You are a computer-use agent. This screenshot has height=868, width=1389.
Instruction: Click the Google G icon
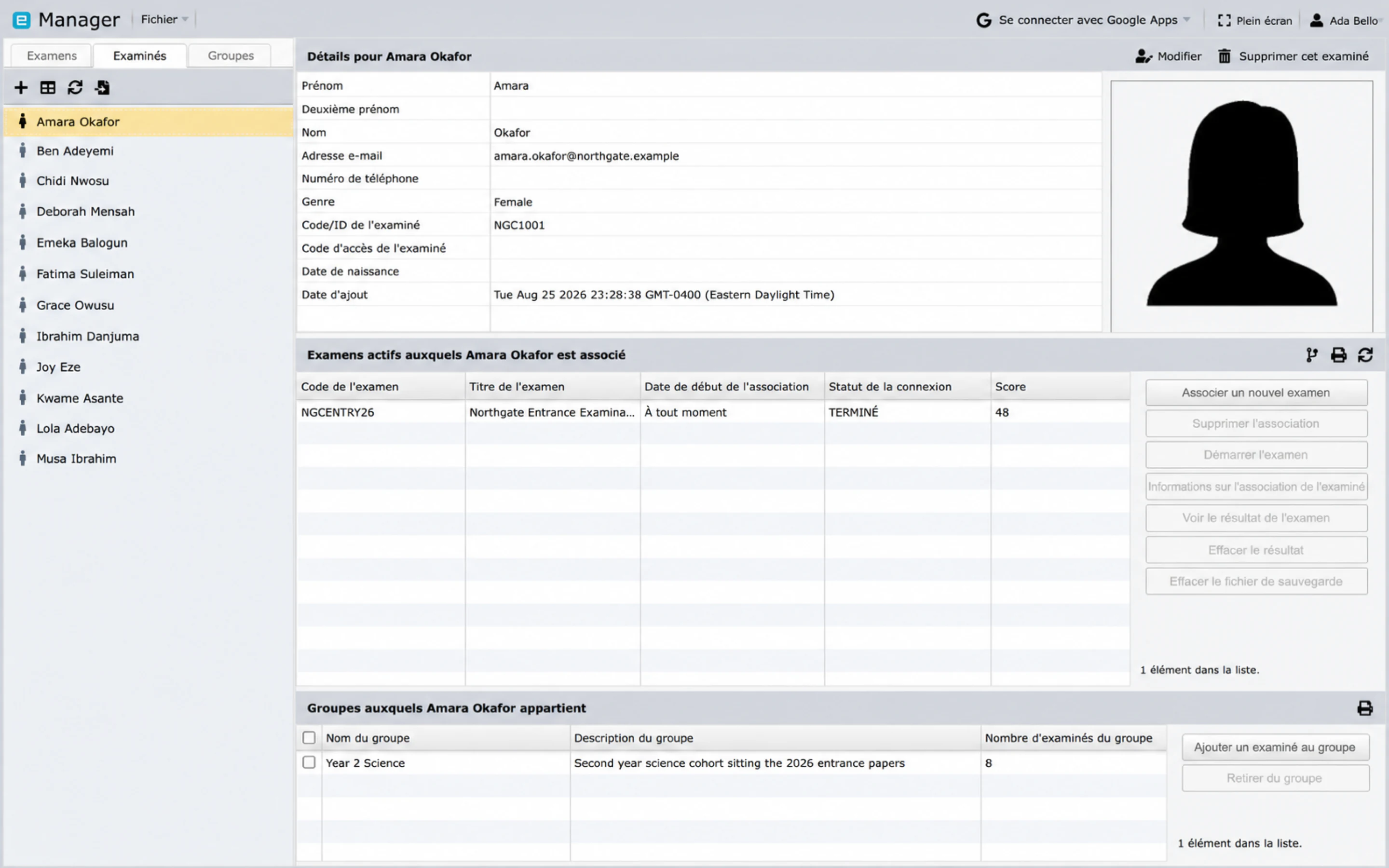point(984,21)
